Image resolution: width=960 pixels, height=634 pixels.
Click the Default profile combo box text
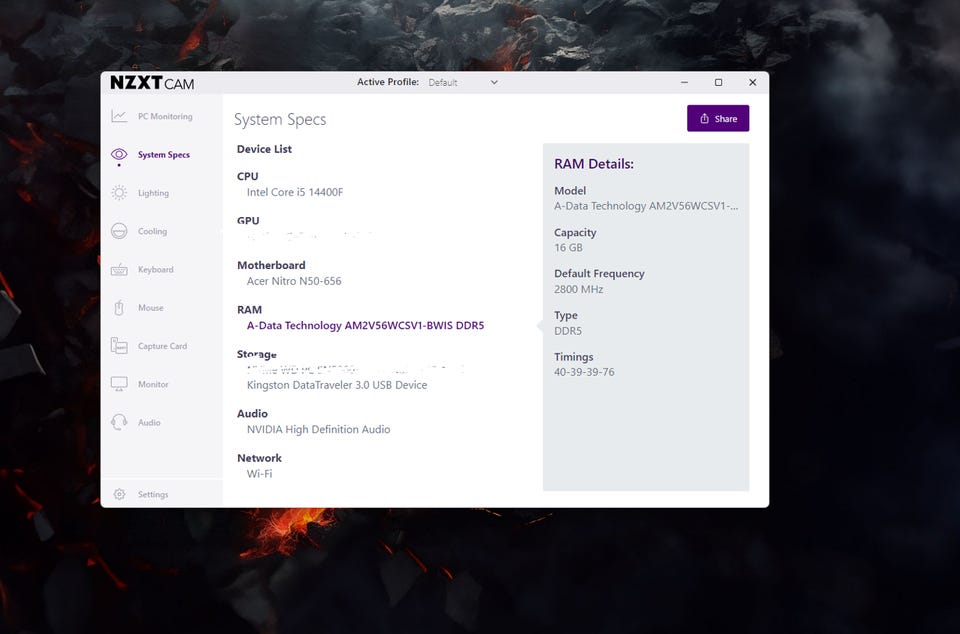pyautogui.click(x=443, y=83)
